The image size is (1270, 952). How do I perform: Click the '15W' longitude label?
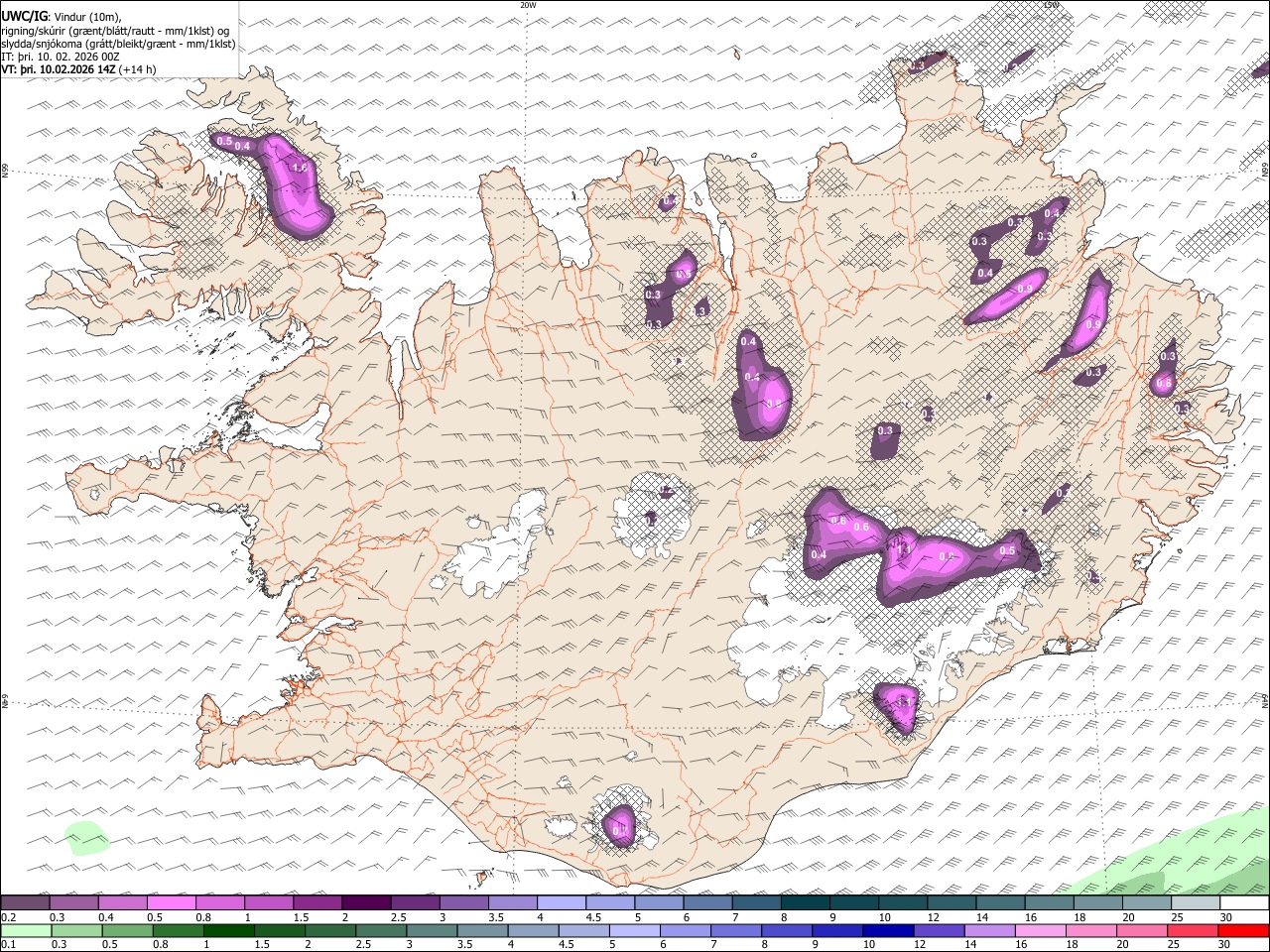coord(1051,5)
